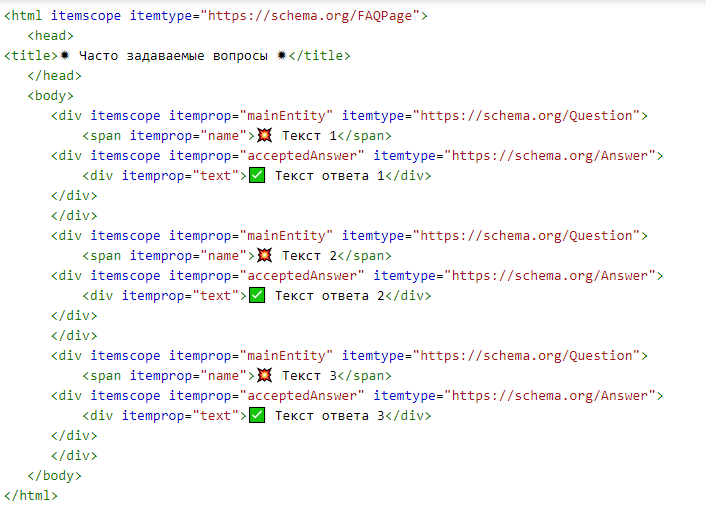
Task: Click the sparkle emoji before the closing title tag
Action: [282, 56]
